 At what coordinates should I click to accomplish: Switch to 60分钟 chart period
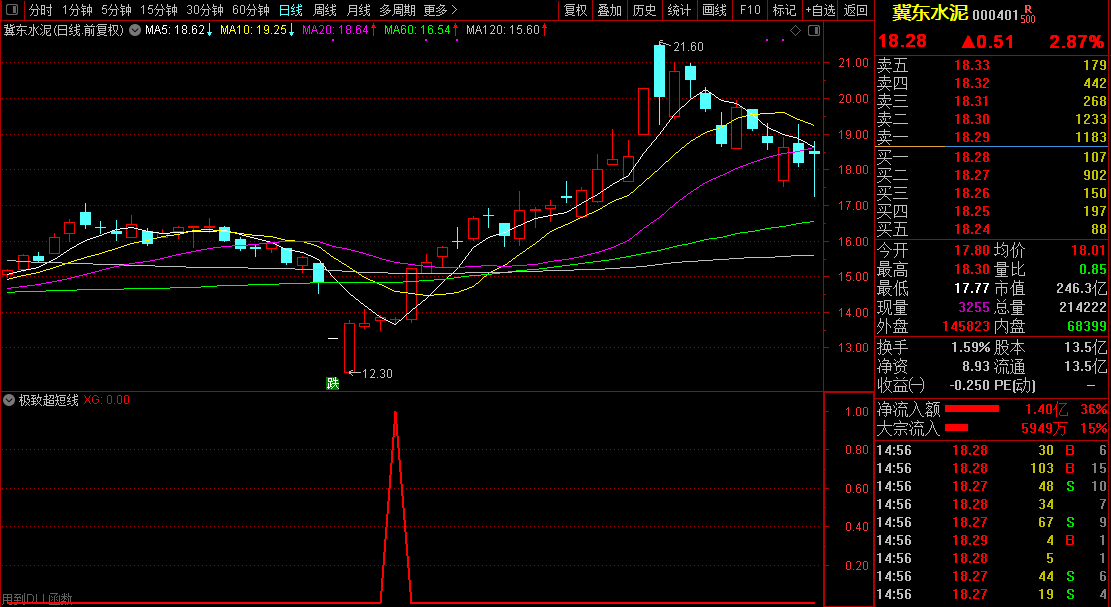pos(251,10)
